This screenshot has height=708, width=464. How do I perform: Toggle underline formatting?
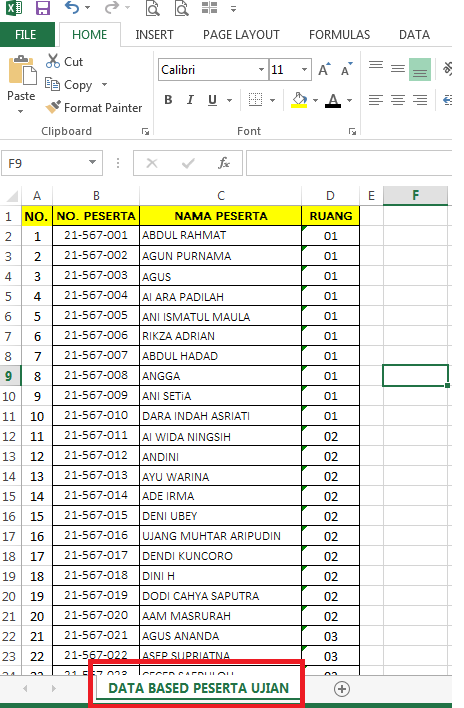(x=212, y=100)
